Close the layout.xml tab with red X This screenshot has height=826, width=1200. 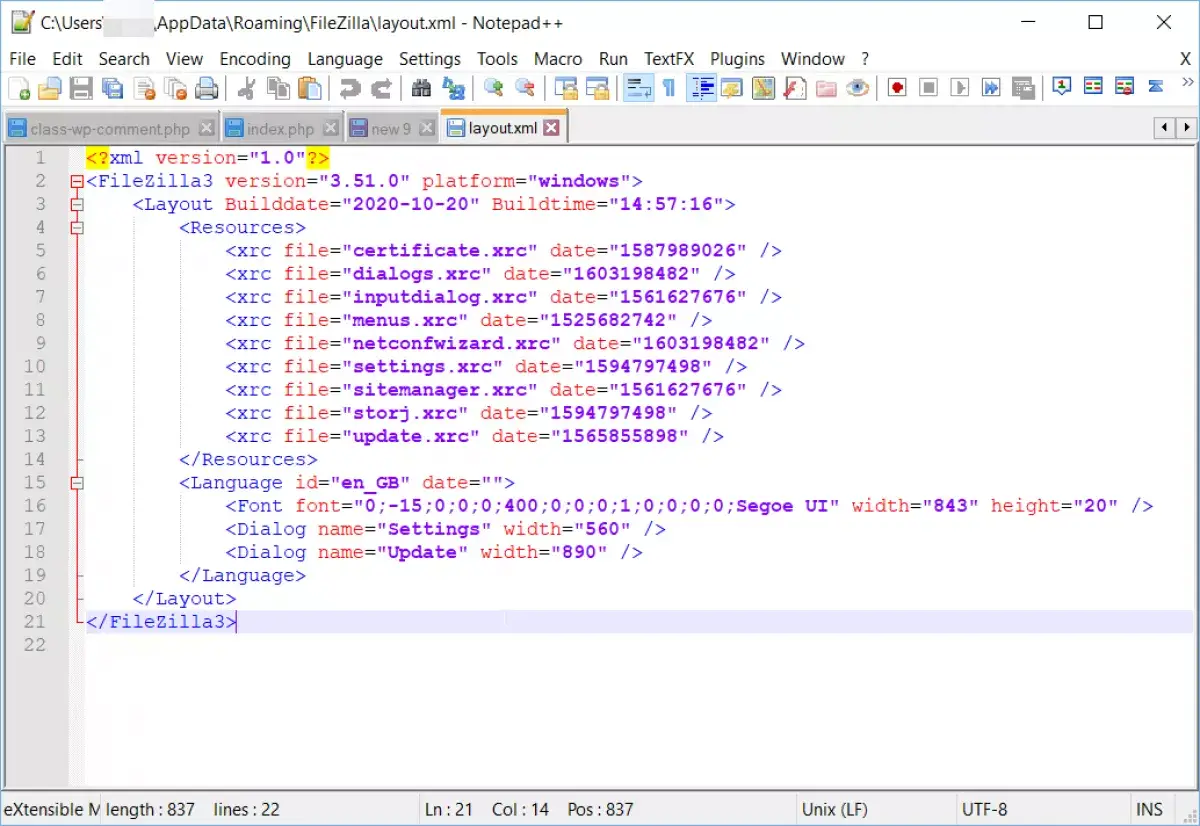pyautogui.click(x=552, y=128)
